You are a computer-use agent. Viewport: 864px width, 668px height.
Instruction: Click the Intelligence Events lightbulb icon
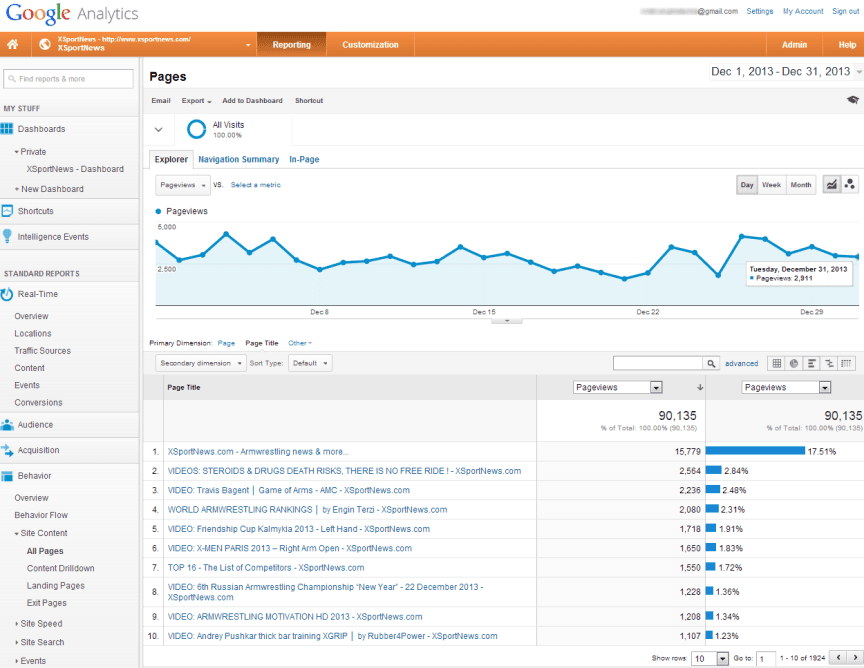click(7, 236)
